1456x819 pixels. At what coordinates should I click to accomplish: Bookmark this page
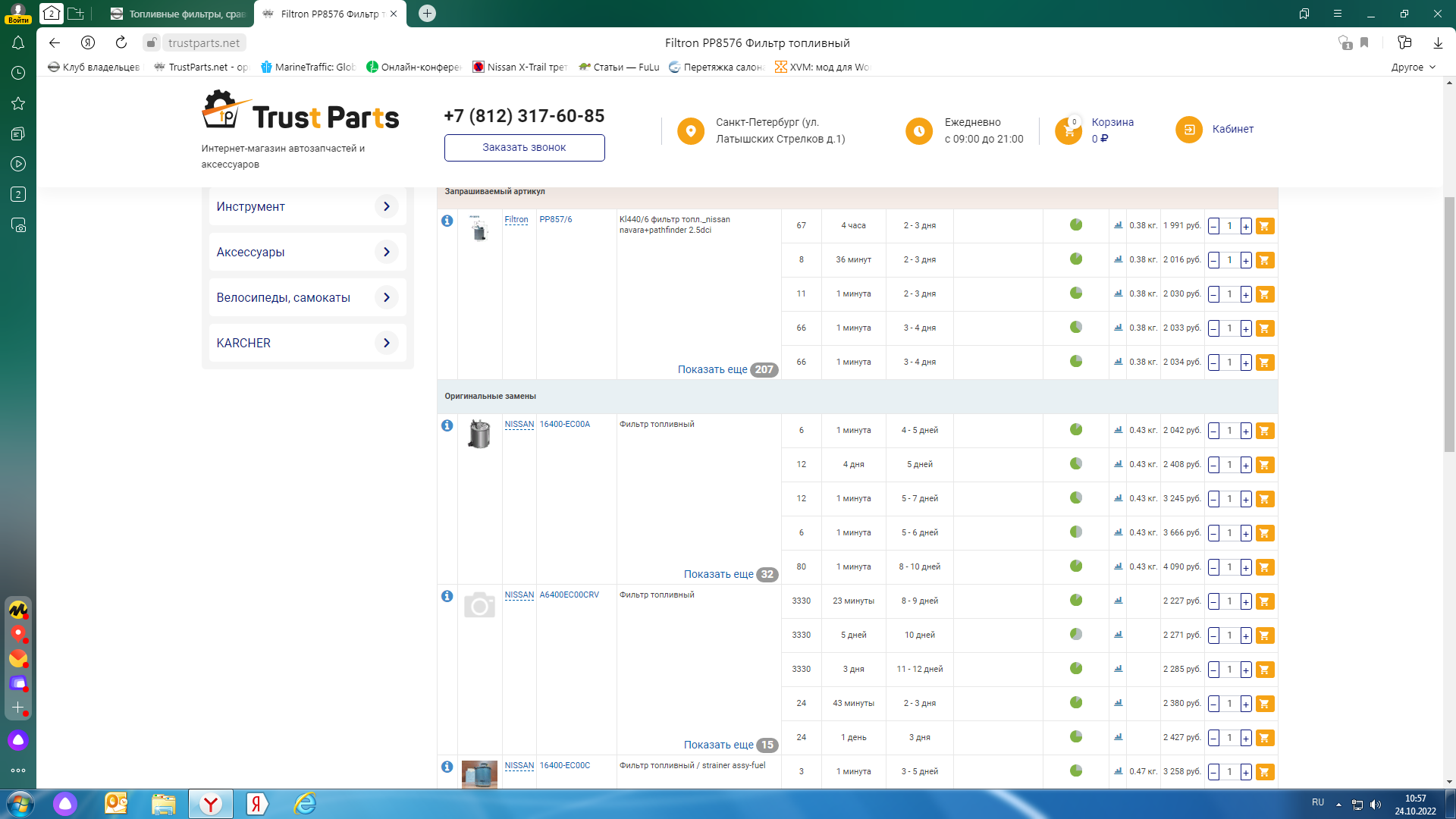click(1364, 43)
